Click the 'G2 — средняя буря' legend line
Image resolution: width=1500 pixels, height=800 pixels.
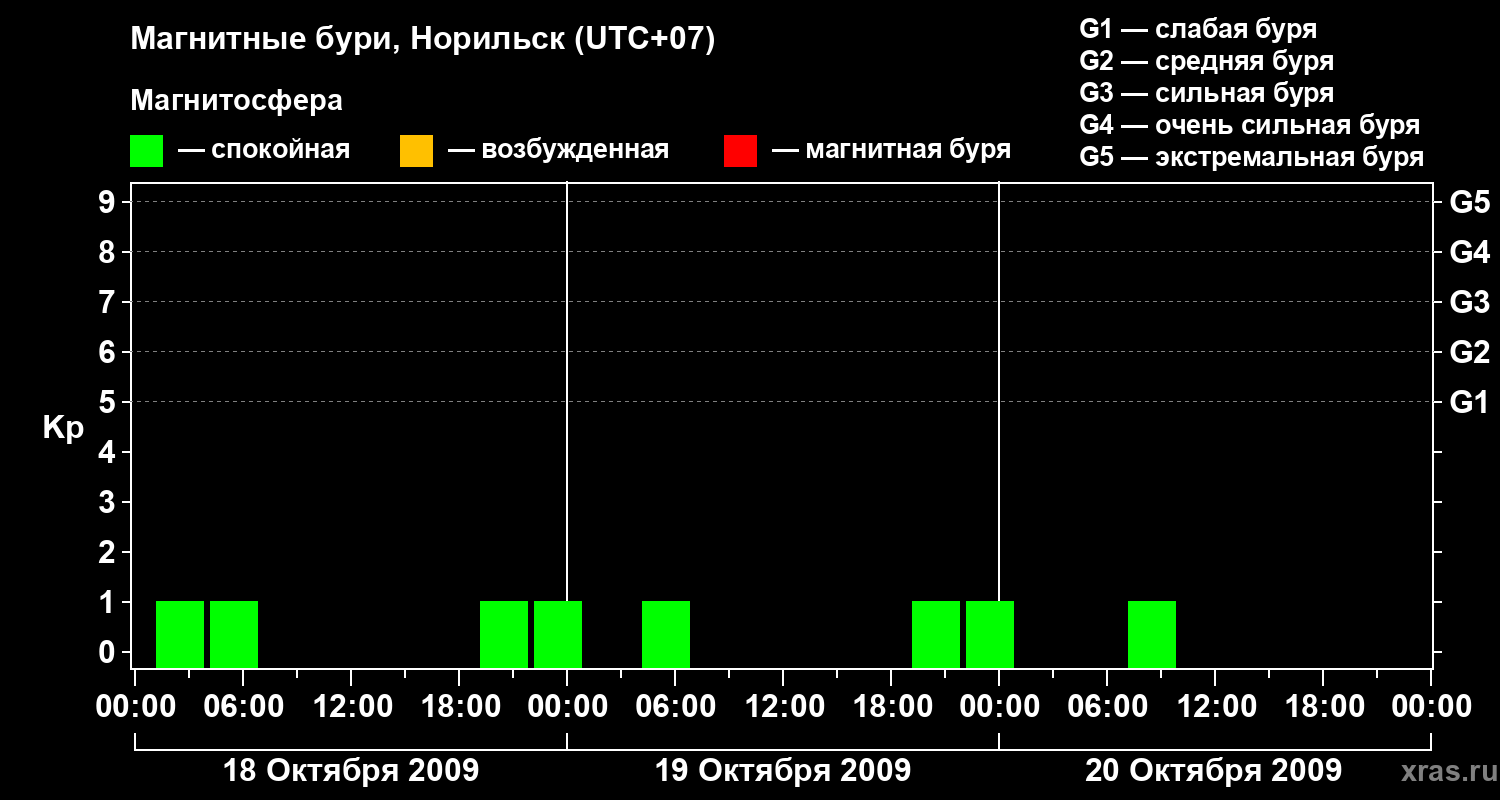(x=1206, y=61)
